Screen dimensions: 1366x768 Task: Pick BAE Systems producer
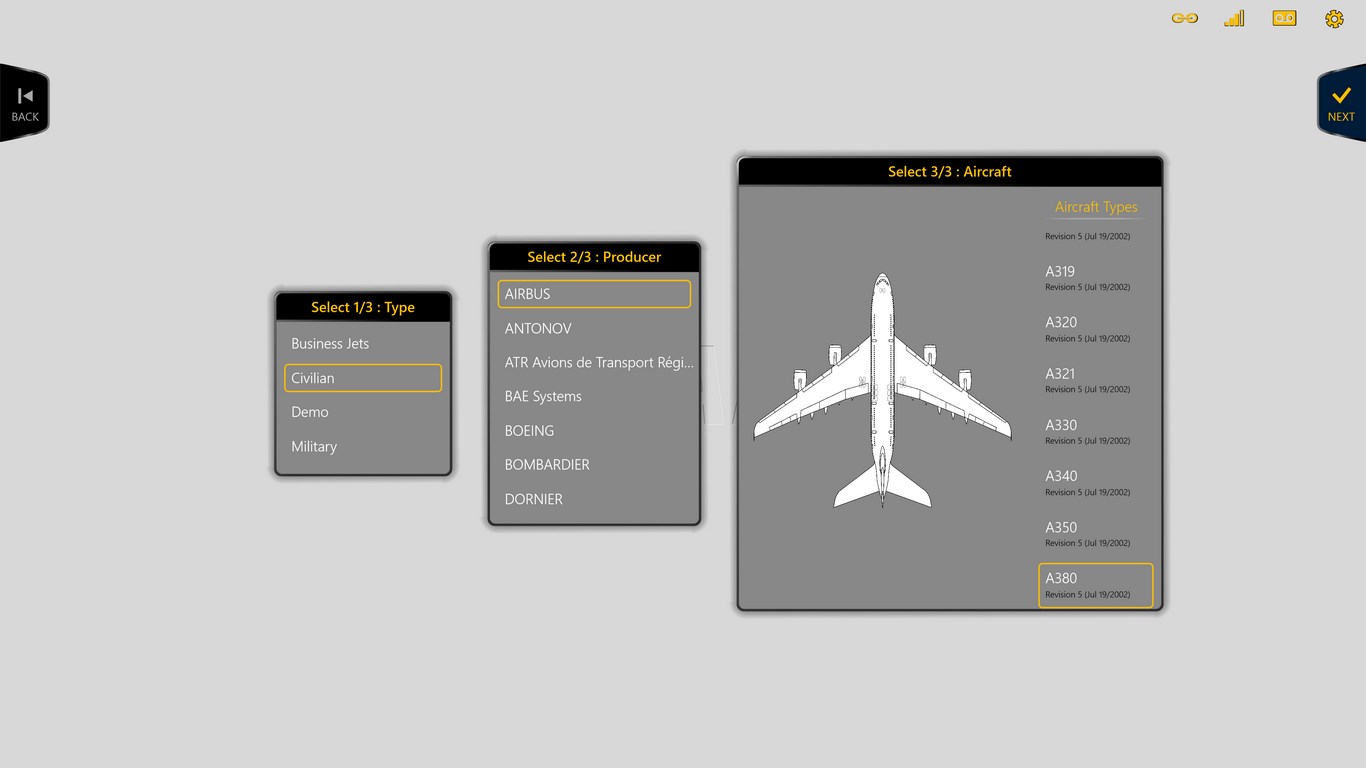(x=594, y=396)
